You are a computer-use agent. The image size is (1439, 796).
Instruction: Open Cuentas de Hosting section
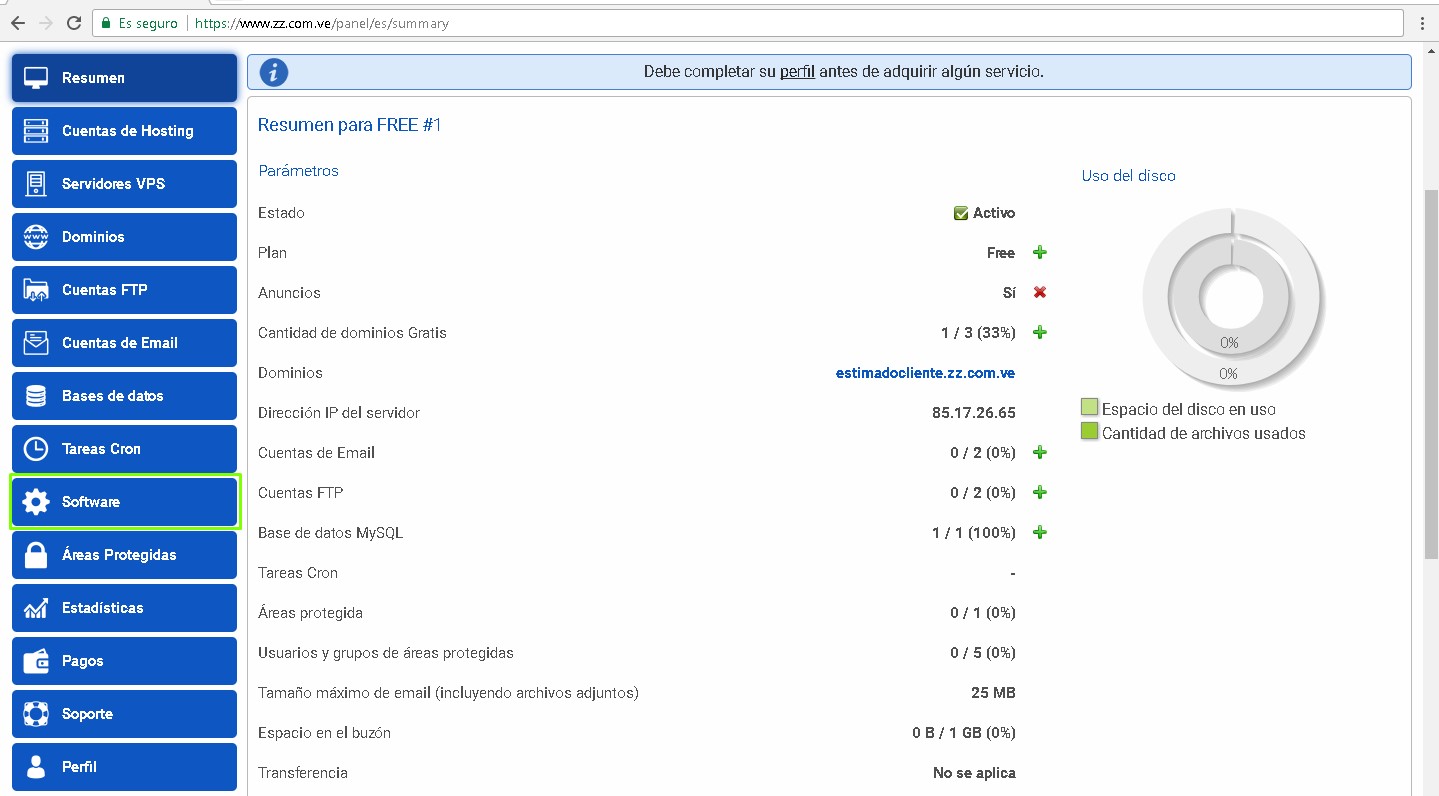(x=124, y=131)
